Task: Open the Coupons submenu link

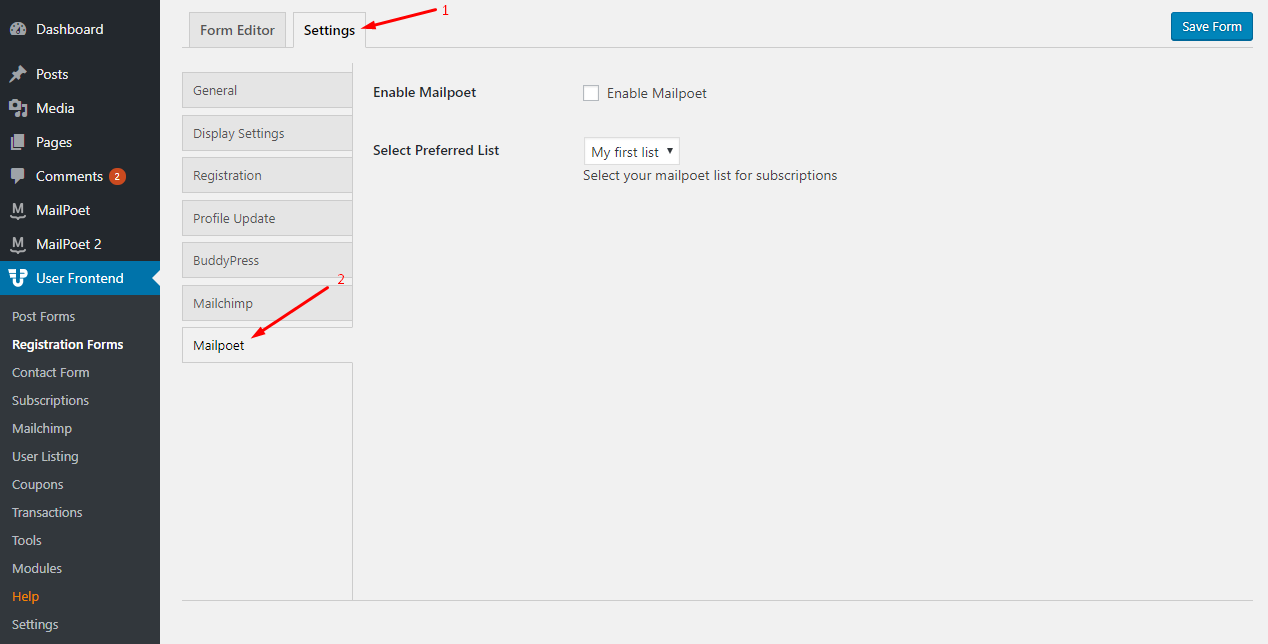Action: click(x=38, y=484)
